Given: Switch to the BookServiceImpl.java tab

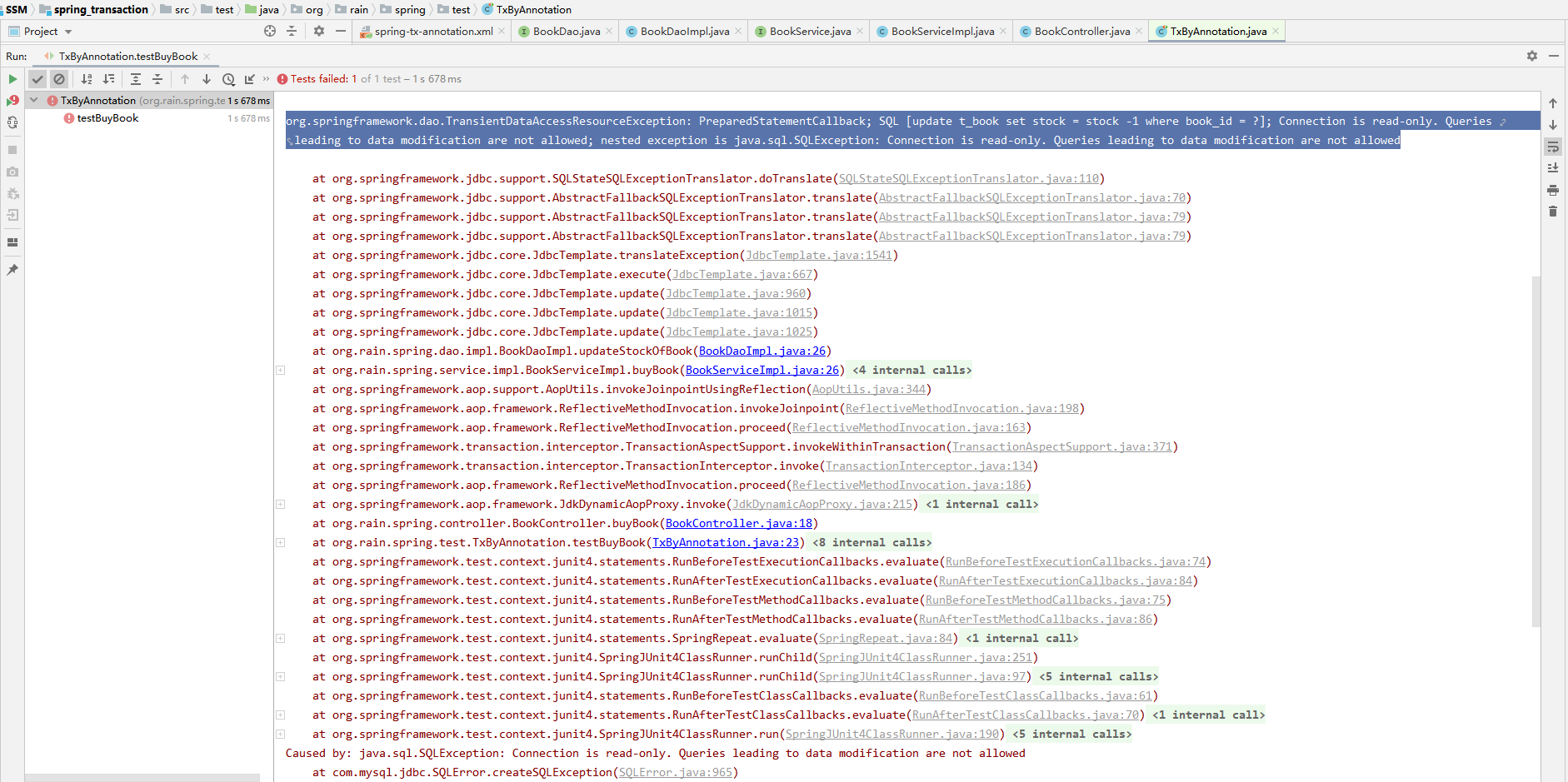Looking at the screenshot, I should click(x=942, y=32).
